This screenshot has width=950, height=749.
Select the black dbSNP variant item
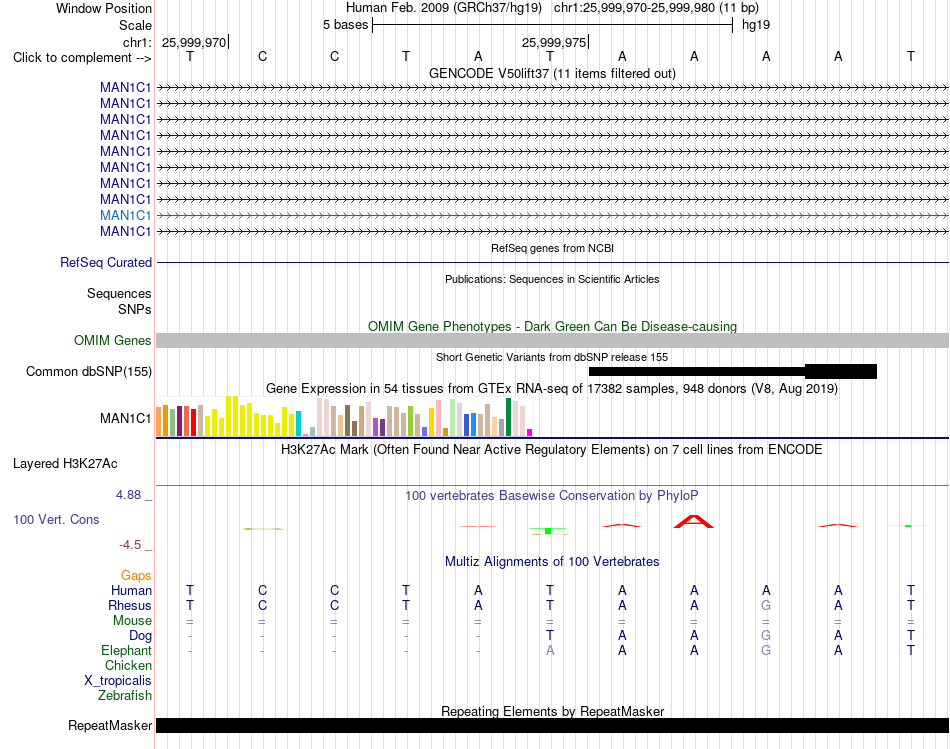coord(732,371)
